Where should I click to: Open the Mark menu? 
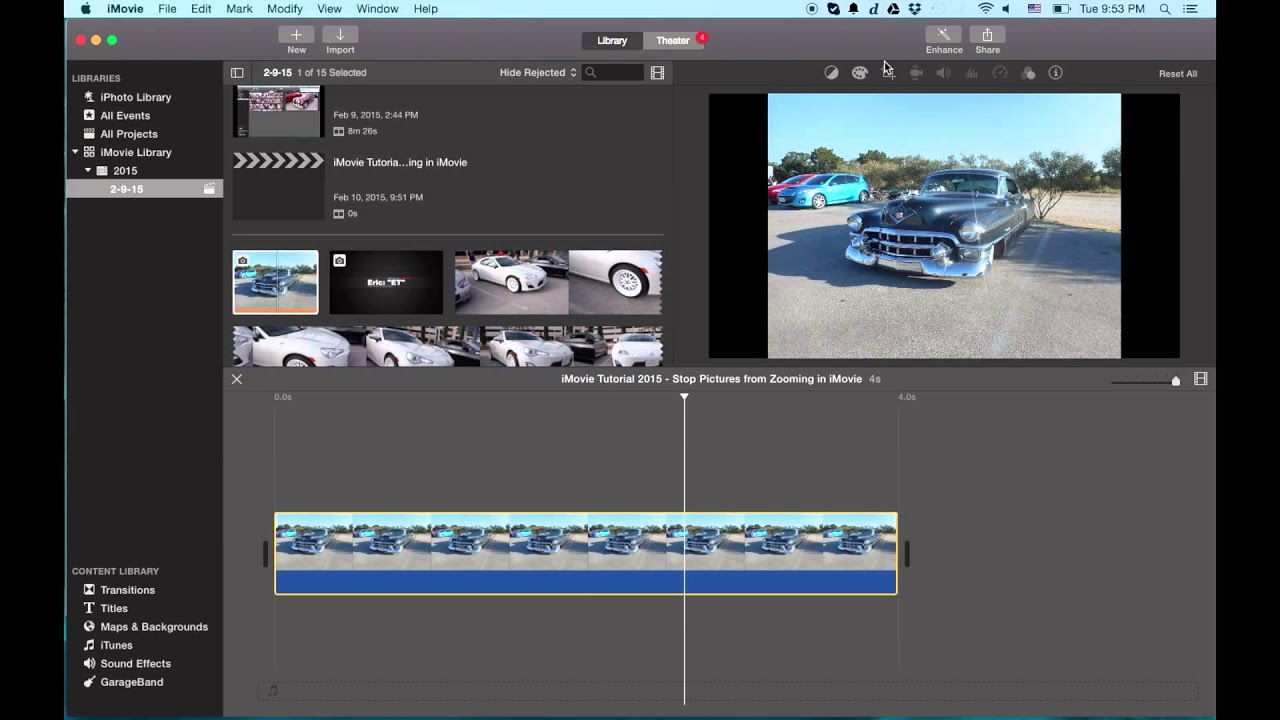[239, 9]
